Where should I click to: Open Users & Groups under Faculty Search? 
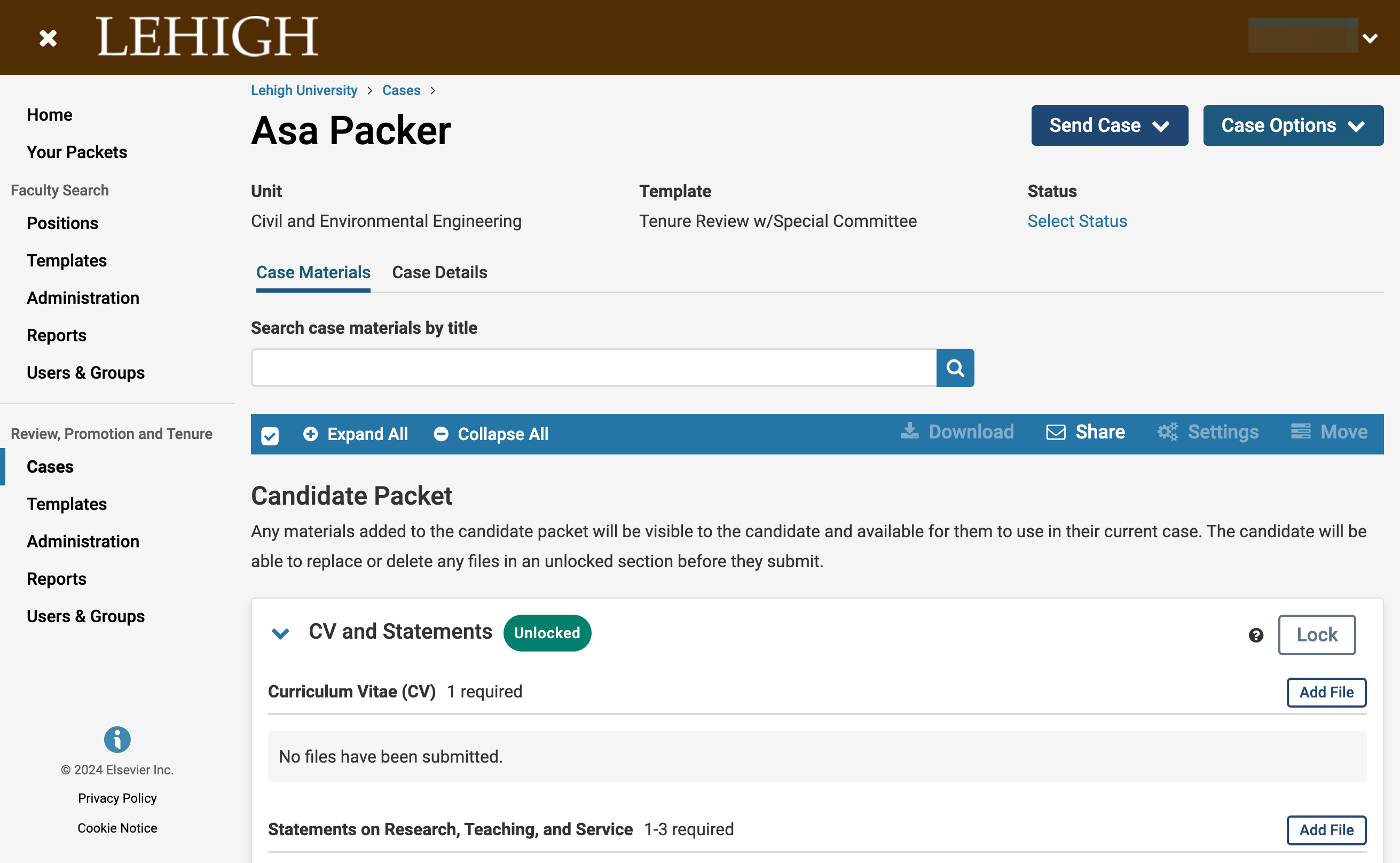[85, 373]
